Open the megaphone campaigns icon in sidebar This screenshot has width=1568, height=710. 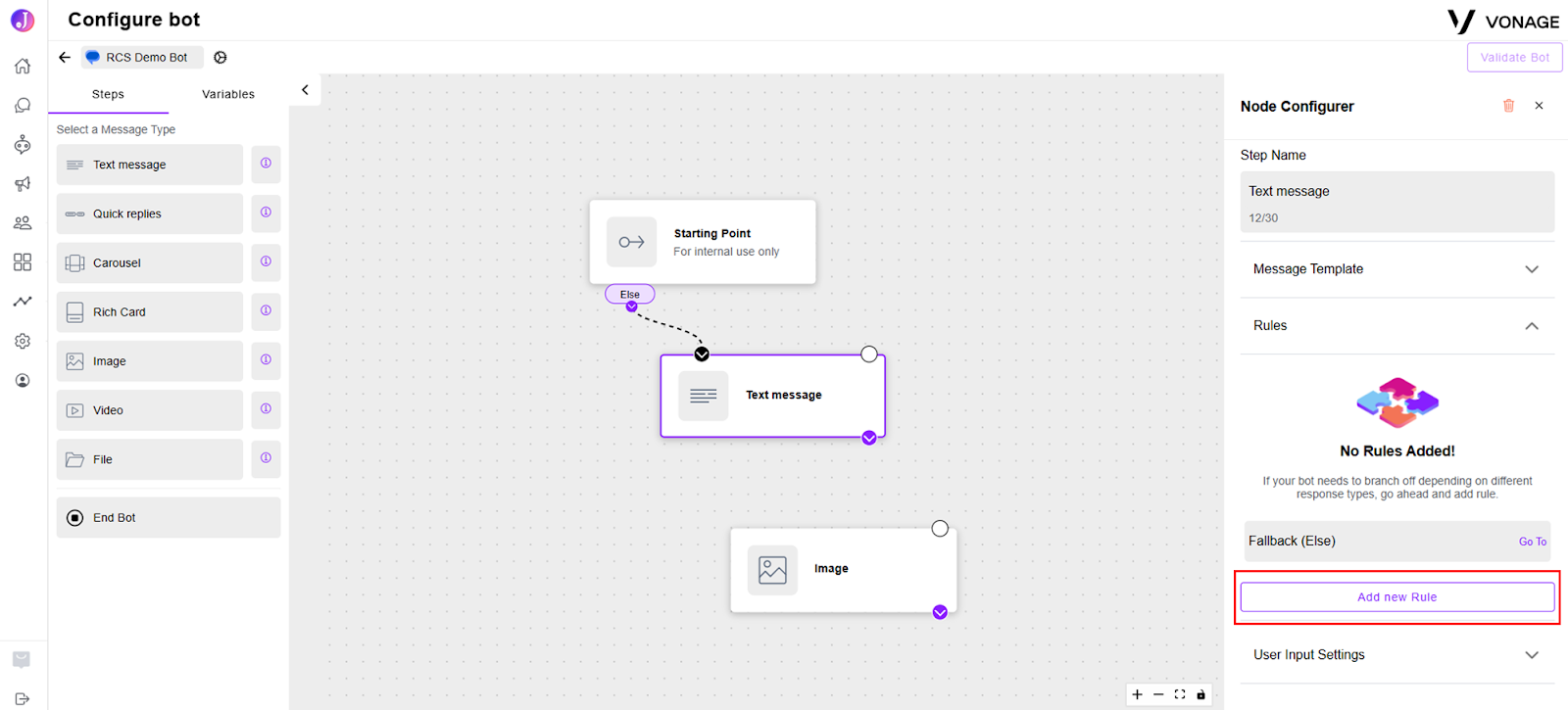click(23, 184)
